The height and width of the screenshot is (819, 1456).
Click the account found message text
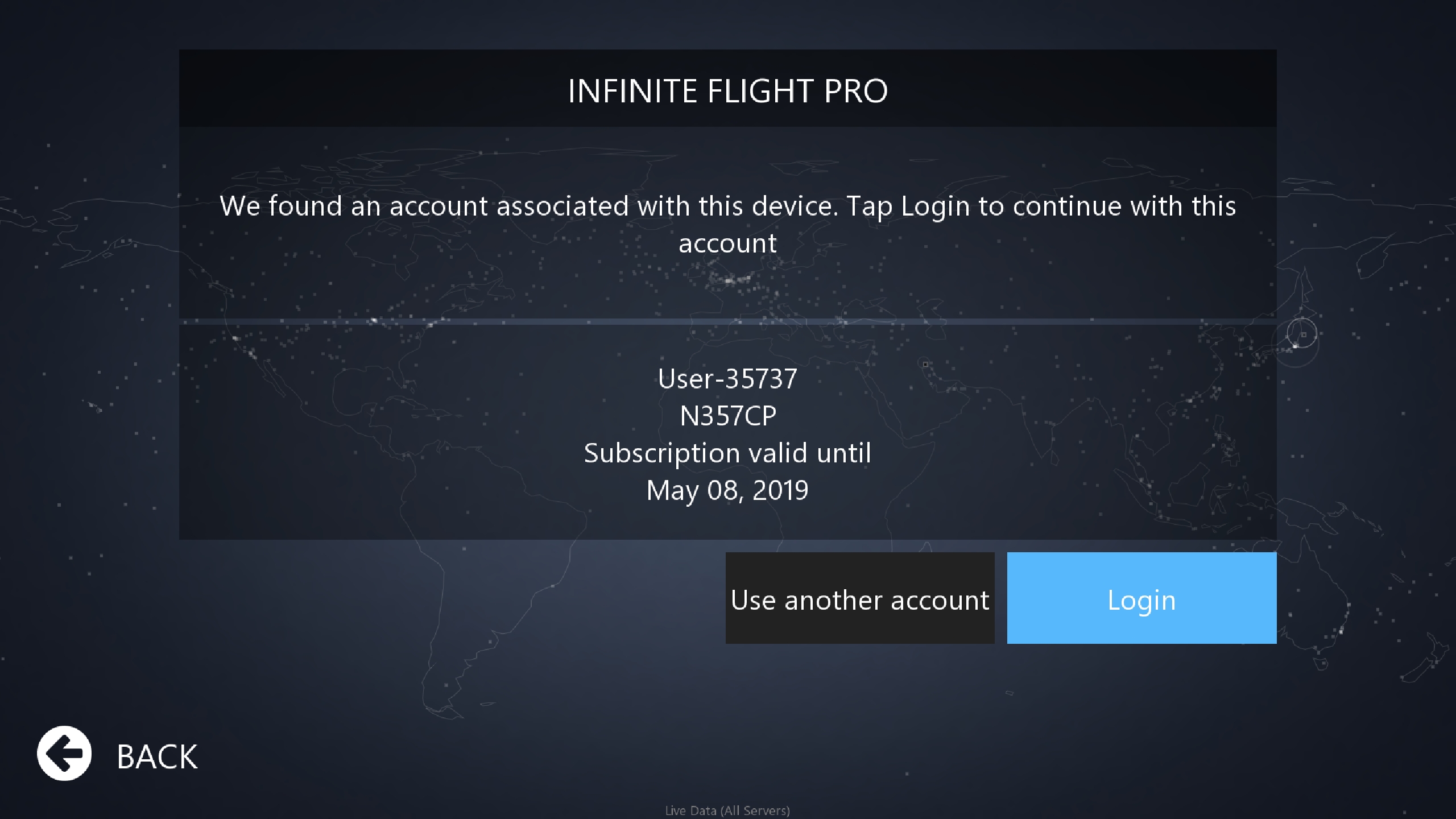(727, 224)
